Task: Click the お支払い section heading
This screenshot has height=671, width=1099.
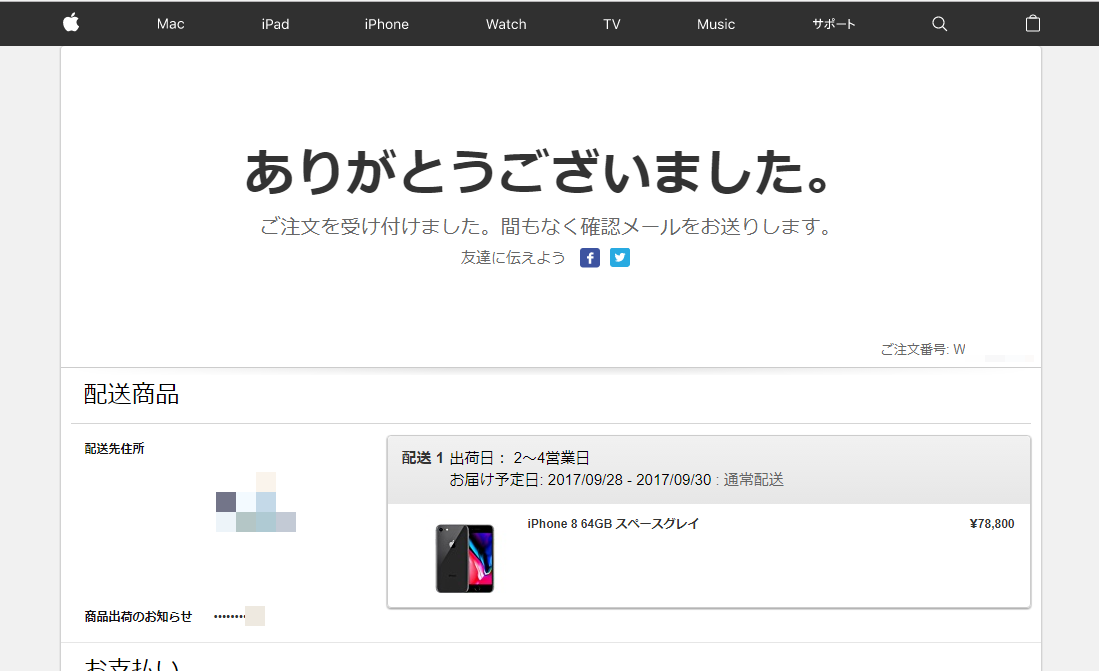Action: [x=131, y=664]
